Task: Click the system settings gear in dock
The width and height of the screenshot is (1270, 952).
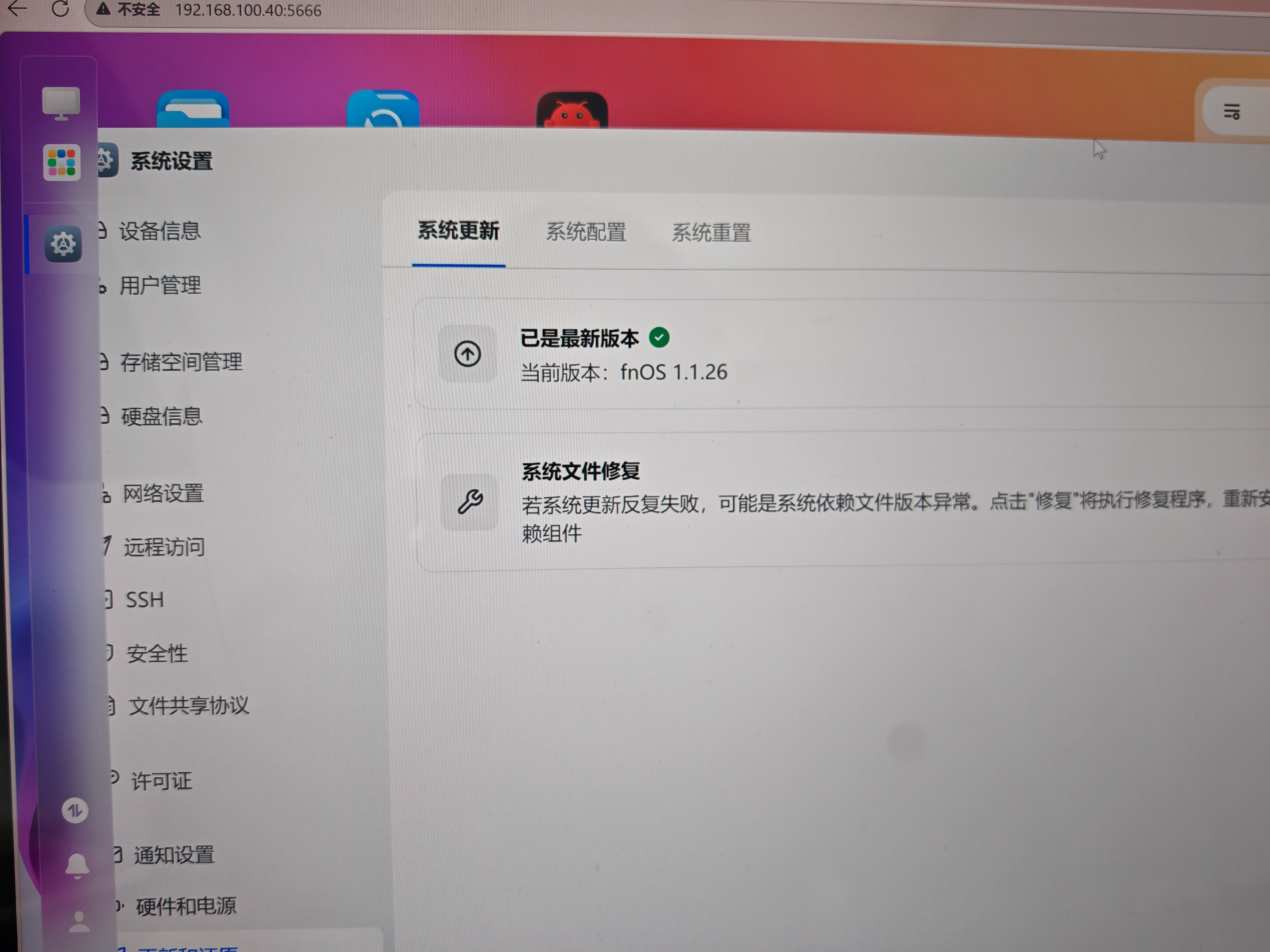Action: click(x=63, y=245)
